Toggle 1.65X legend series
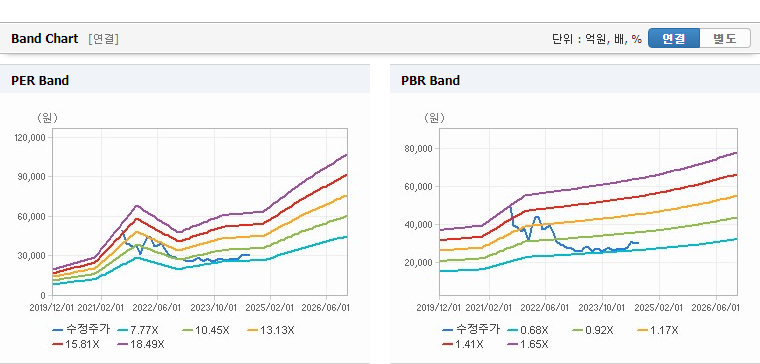The height and width of the screenshot is (364, 760). [x=527, y=345]
